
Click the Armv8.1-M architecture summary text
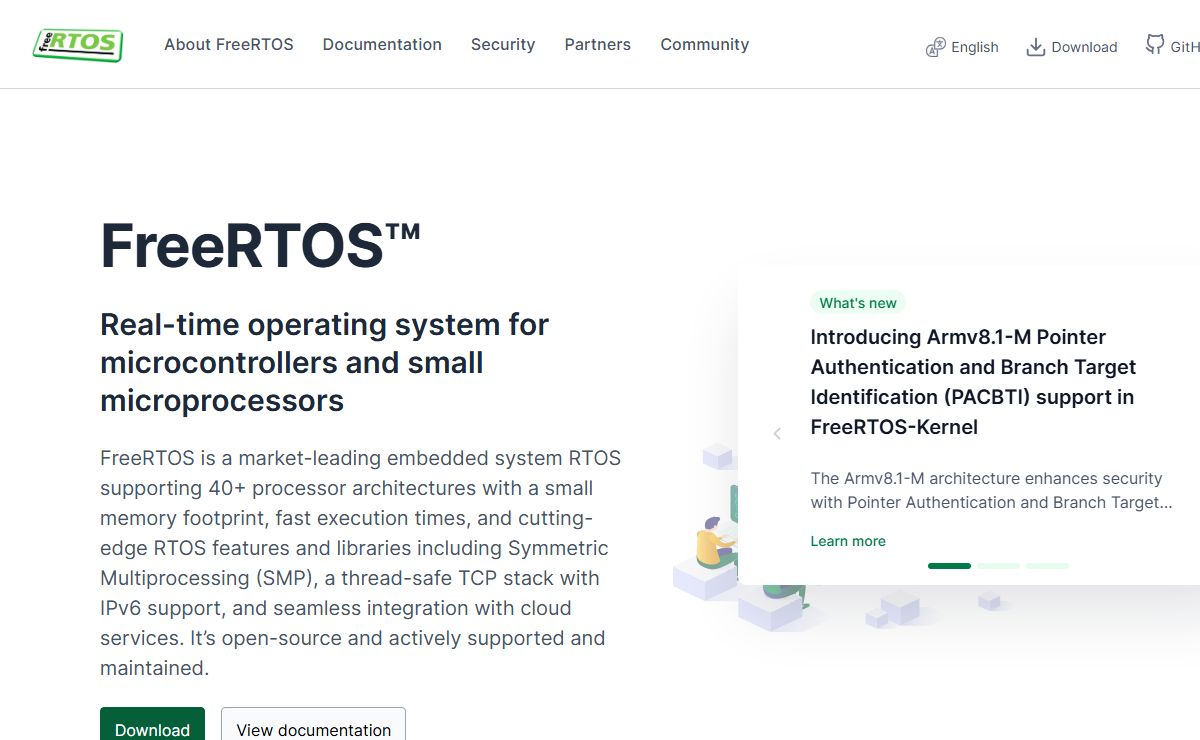point(991,490)
